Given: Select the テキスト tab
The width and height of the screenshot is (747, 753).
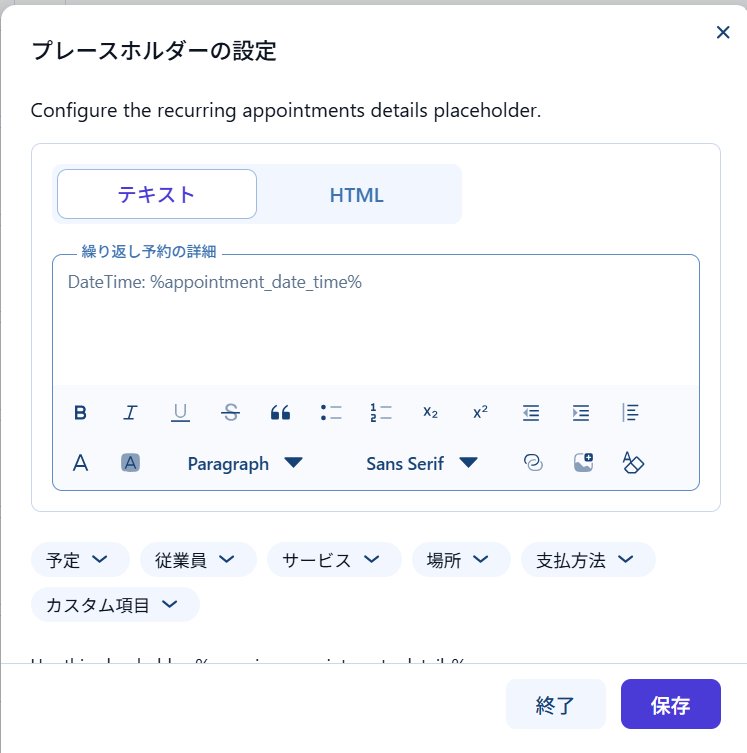Looking at the screenshot, I should click(x=157, y=195).
